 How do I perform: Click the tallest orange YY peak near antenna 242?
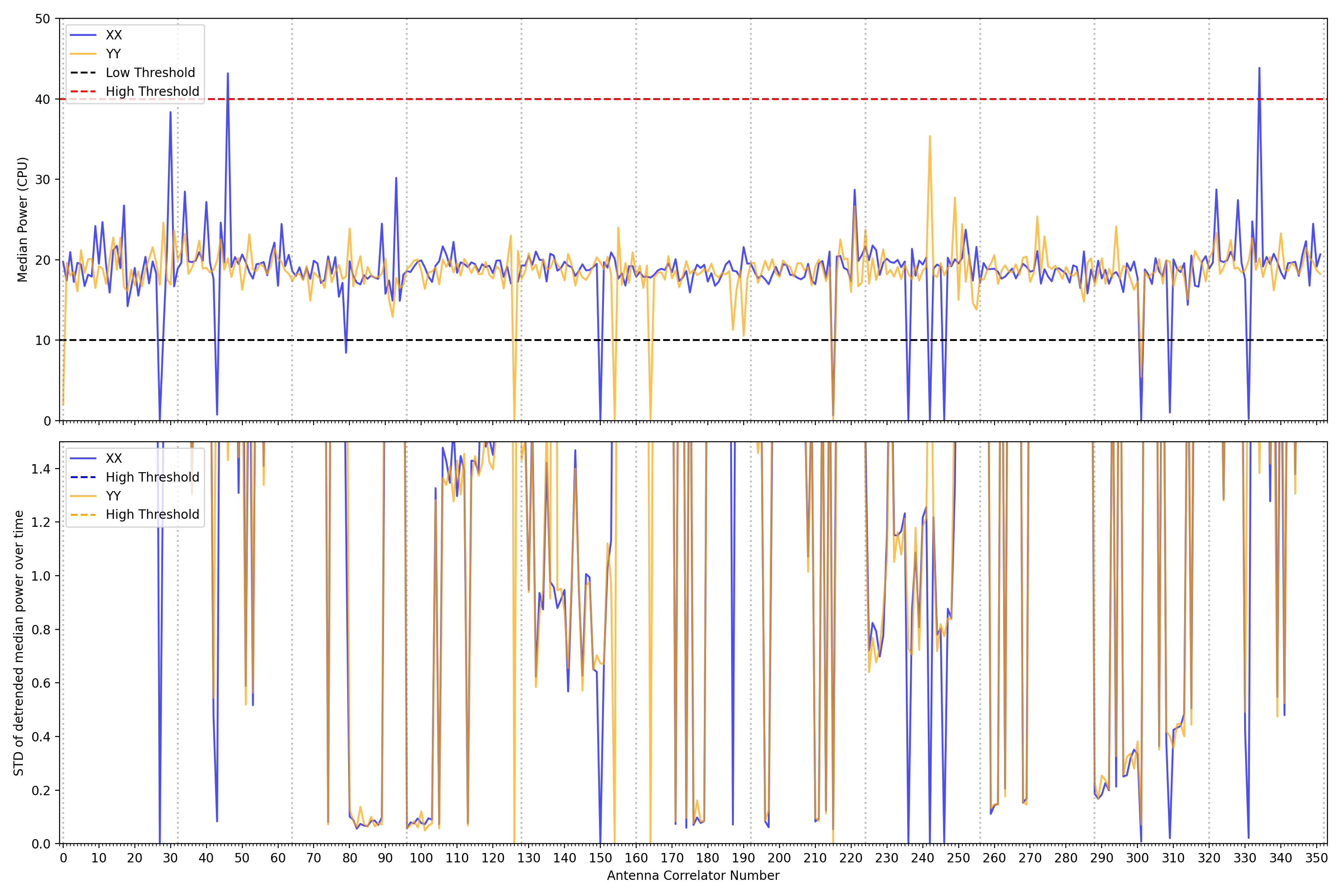(930, 137)
